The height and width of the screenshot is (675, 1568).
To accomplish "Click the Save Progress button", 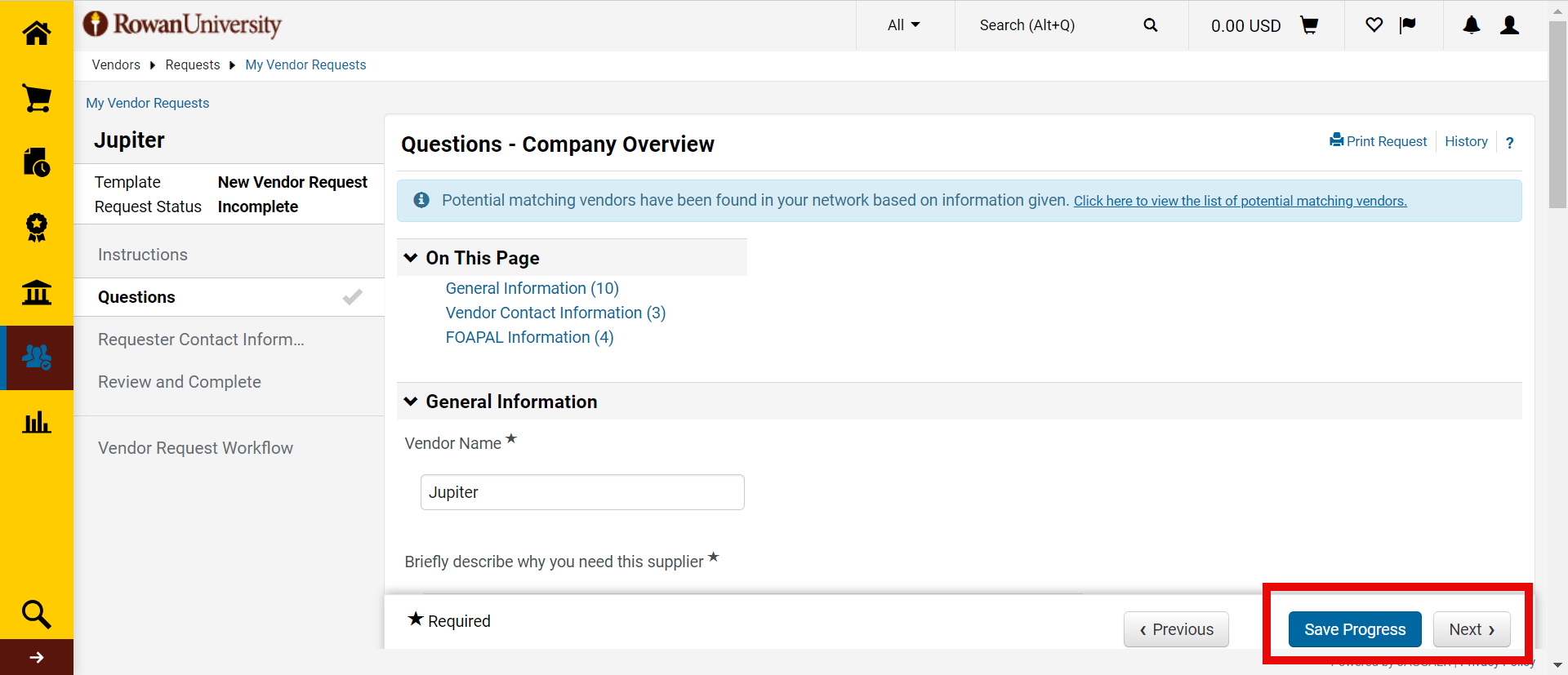I will (1354, 629).
